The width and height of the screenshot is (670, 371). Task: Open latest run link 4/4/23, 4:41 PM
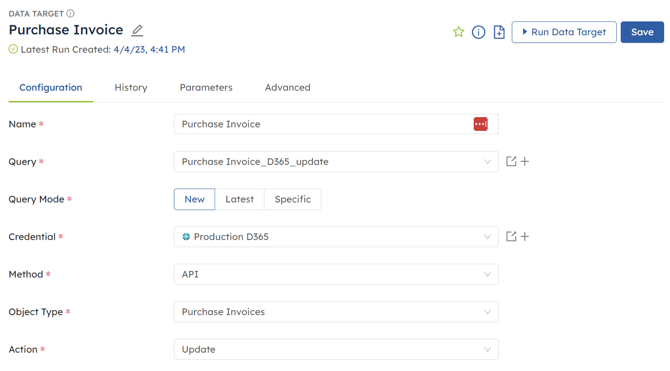(x=149, y=50)
